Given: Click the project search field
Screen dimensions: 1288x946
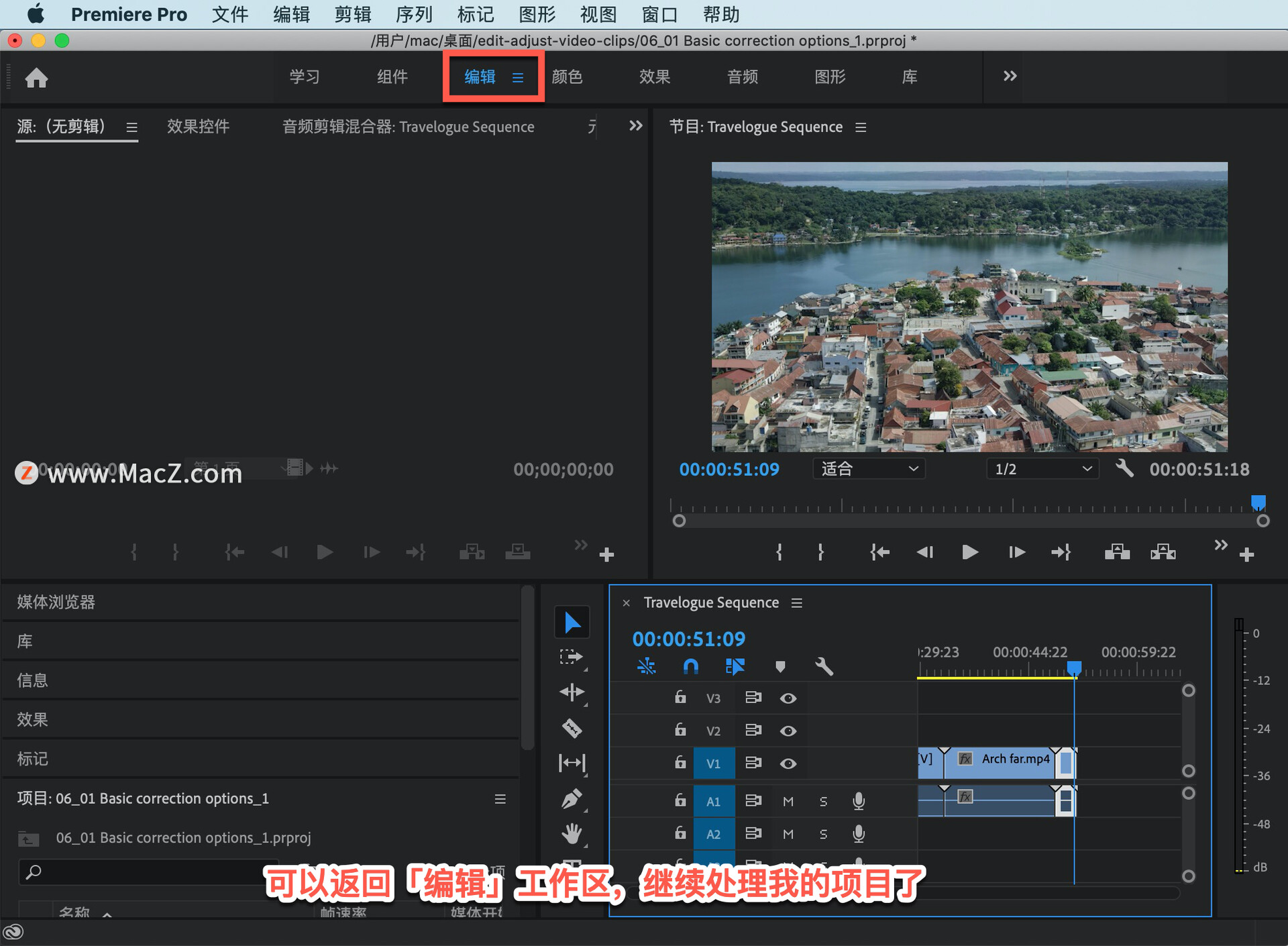Looking at the screenshot, I should (x=148, y=872).
